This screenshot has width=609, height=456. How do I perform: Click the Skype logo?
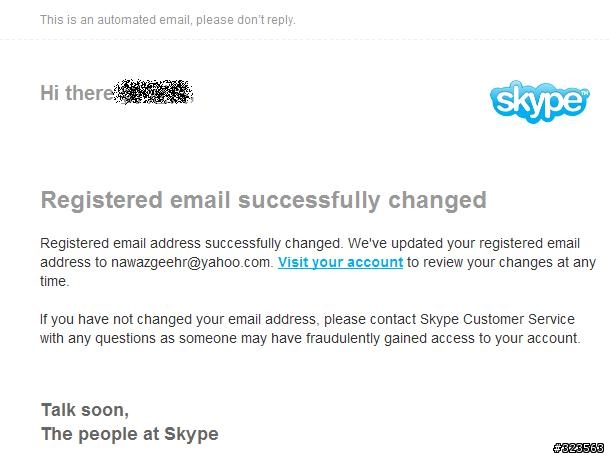539,101
